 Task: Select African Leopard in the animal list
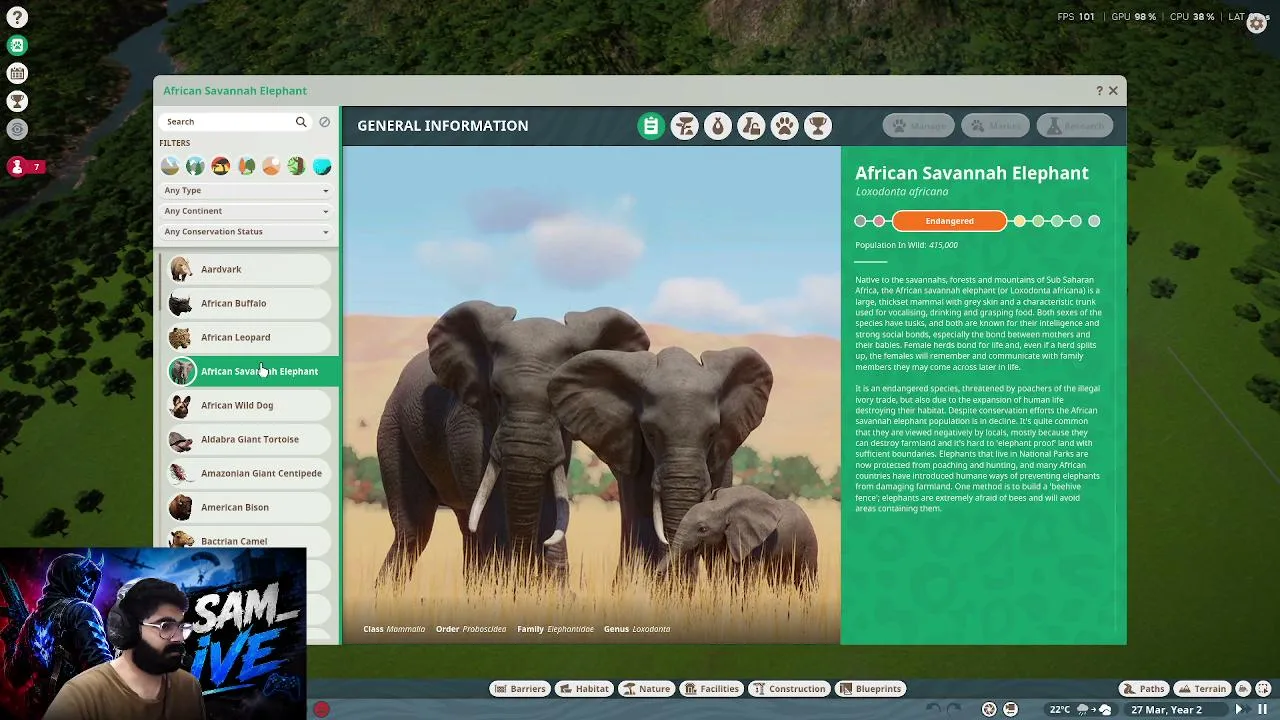click(x=249, y=337)
